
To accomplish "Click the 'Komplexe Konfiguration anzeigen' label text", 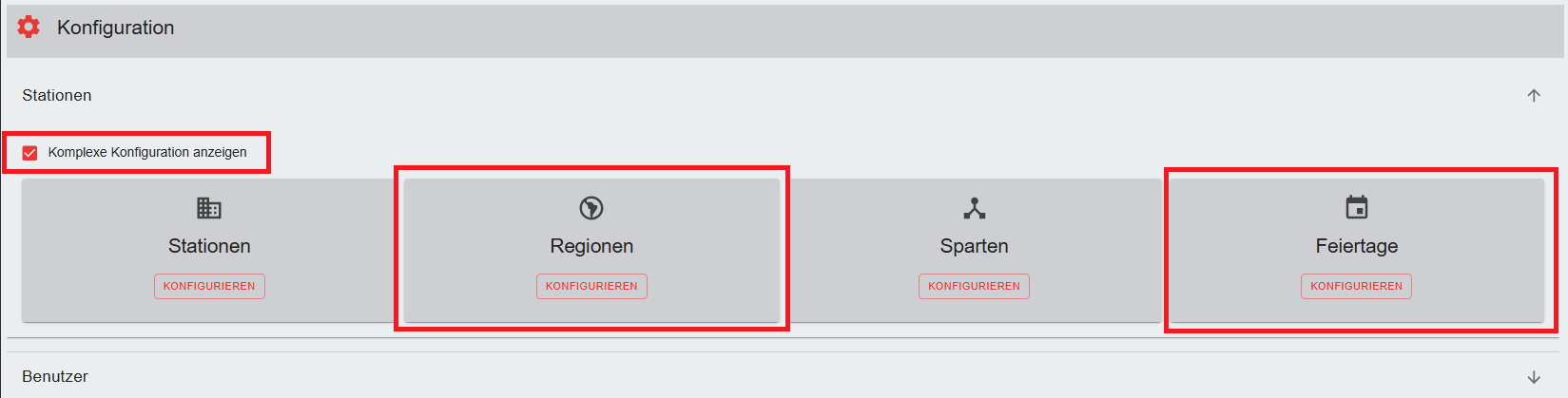I will pos(147,152).
